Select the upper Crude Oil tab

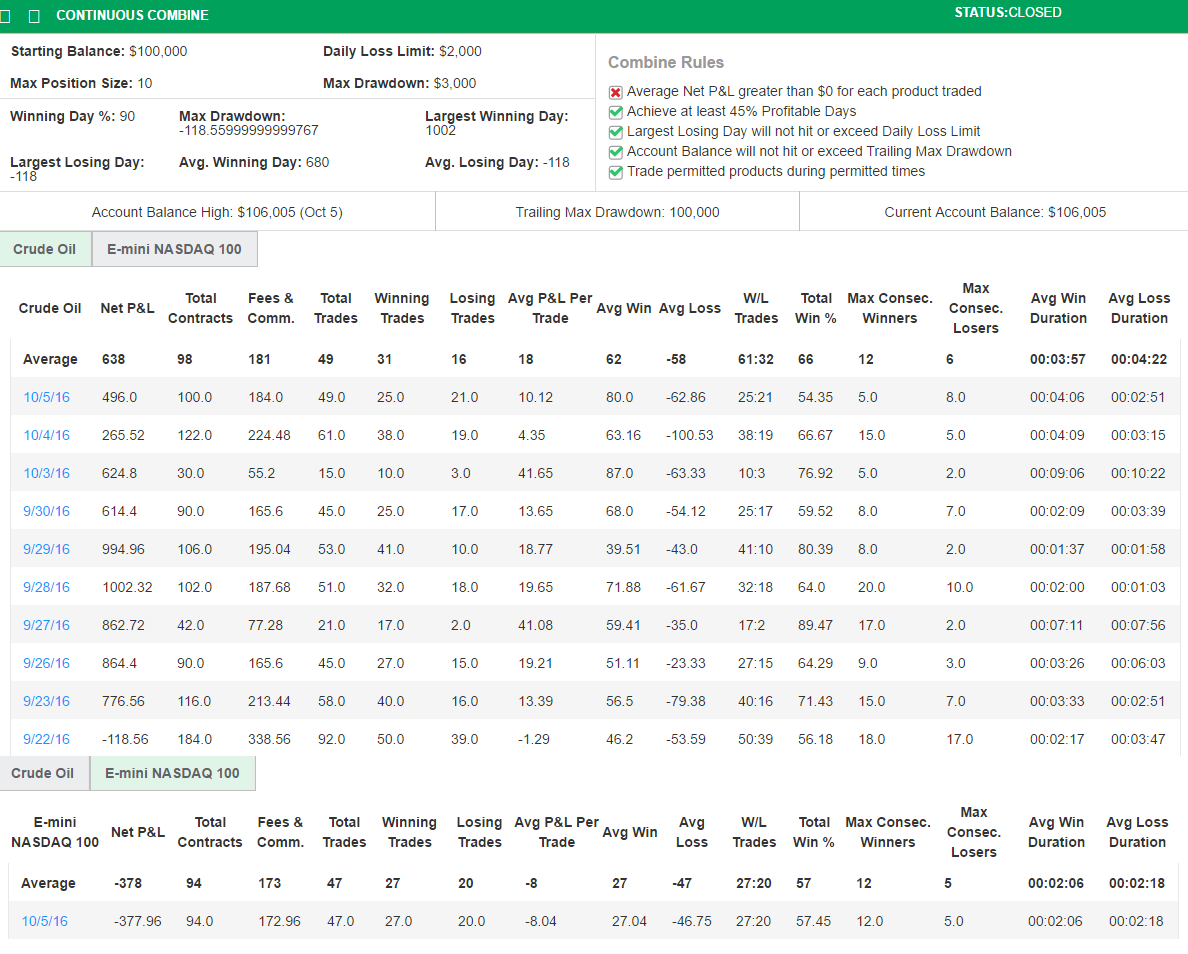point(45,248)
